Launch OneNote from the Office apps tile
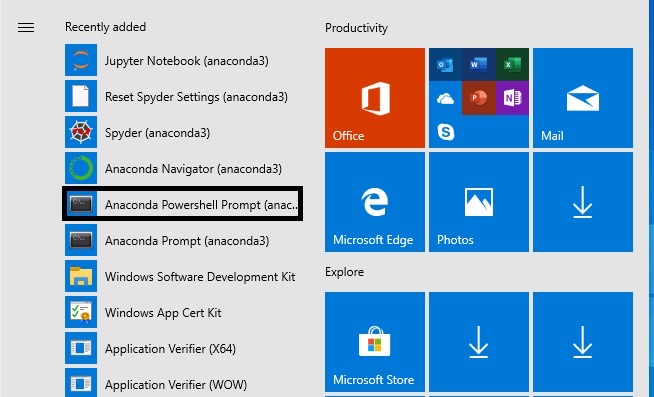 (512, 98)
